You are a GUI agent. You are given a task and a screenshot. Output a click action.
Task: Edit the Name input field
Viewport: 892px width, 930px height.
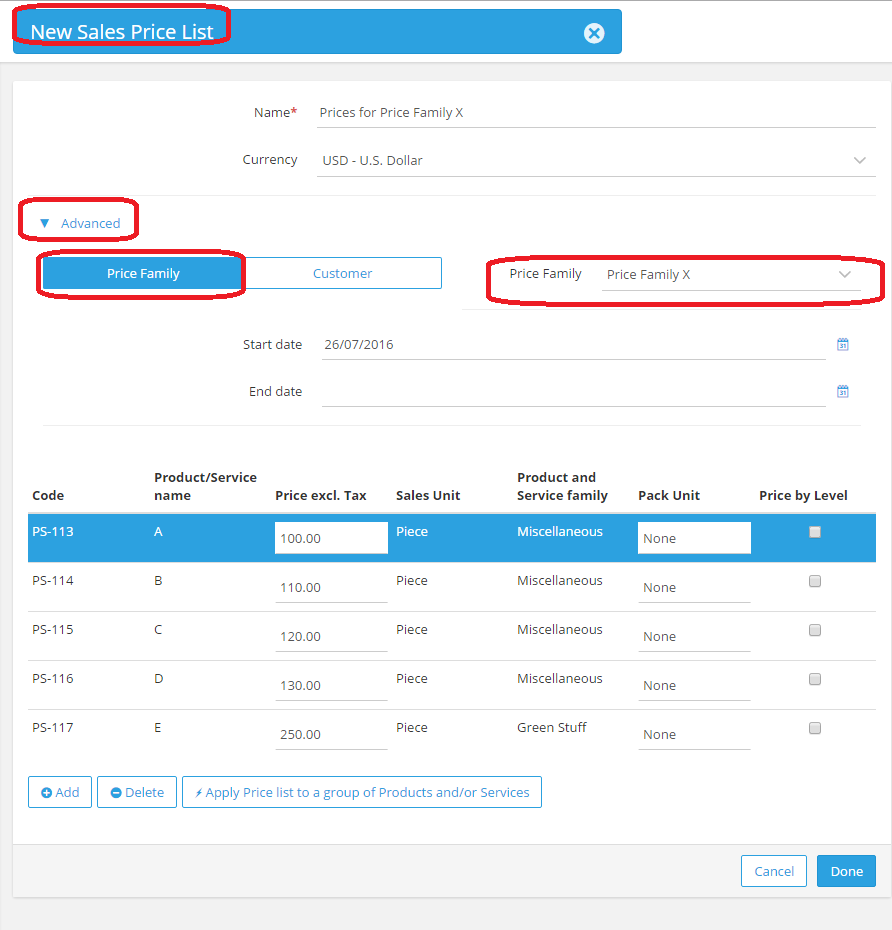tap(595, 113)
